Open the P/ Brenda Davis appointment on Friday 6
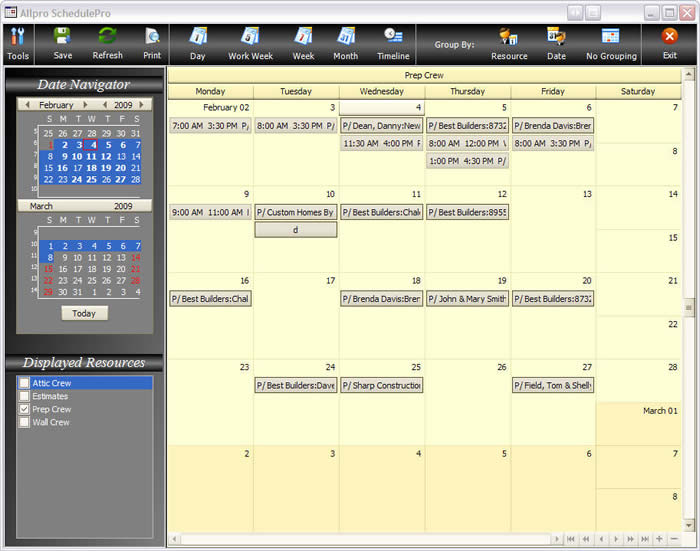This screenshot has height=551, width=700. [553, 126]
